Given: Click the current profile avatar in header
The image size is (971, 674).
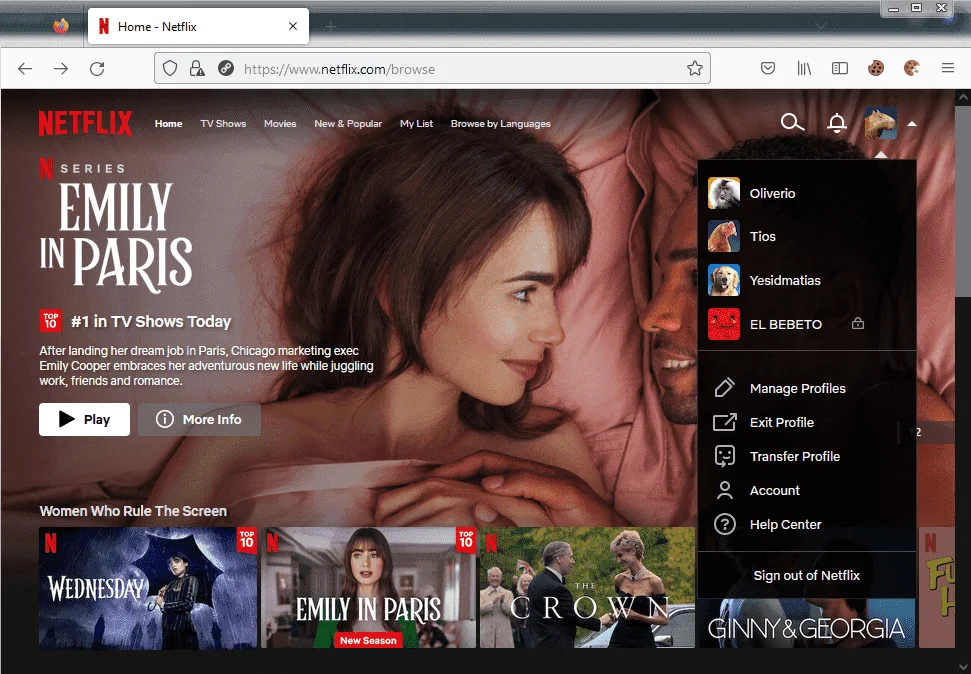Looking at the screenshot, I should [881, 123].
